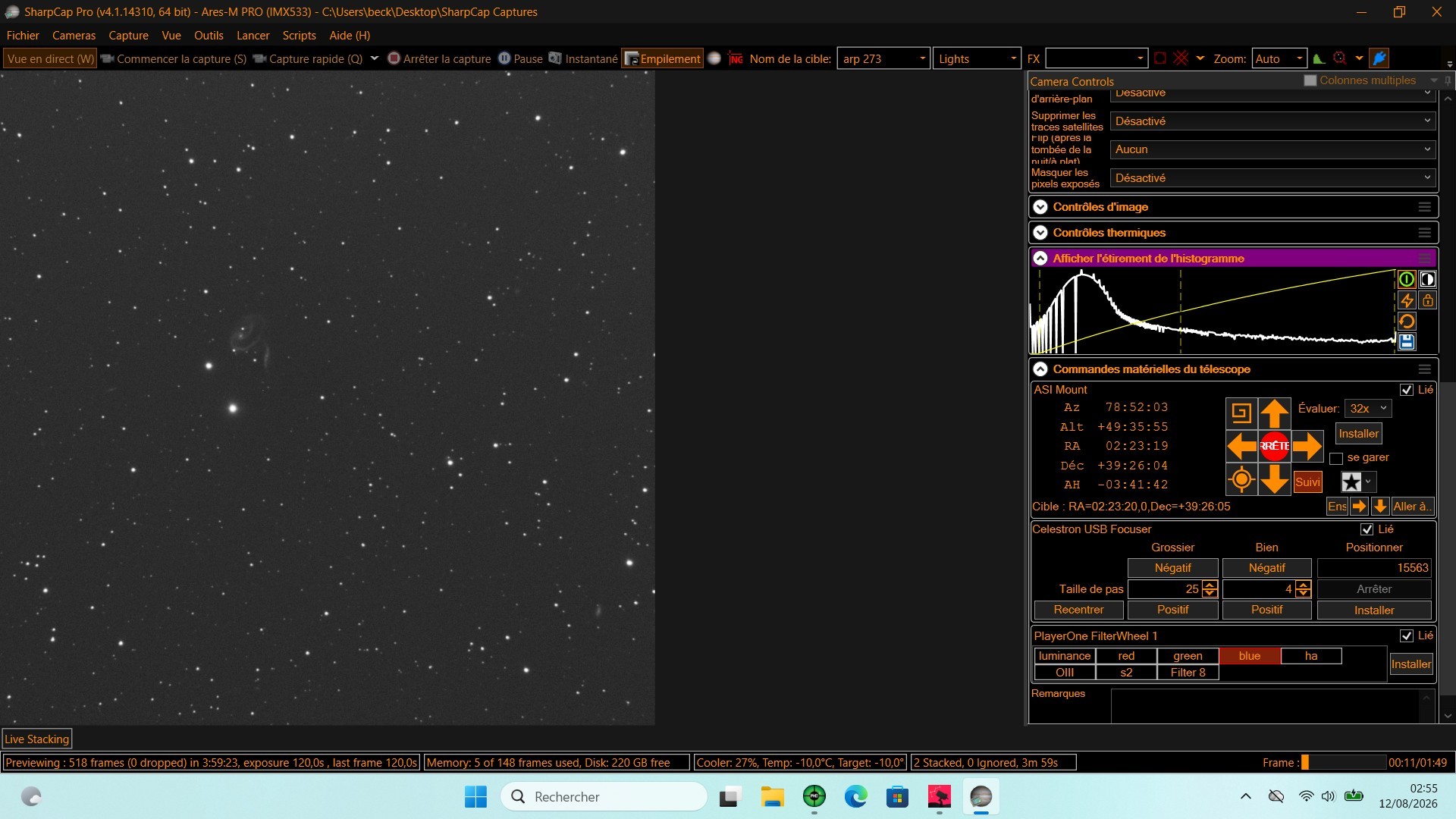Open the Fichier menu

coord(23,36)
